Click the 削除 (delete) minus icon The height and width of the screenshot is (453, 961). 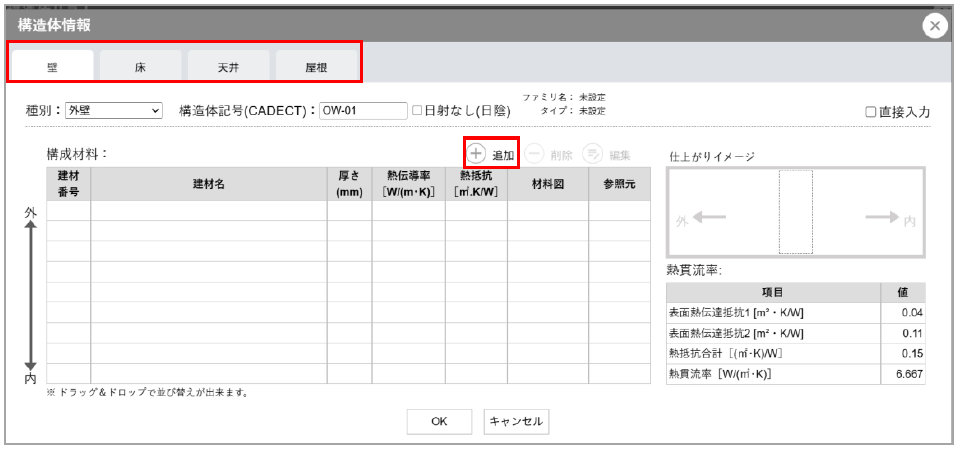(535, 155)
